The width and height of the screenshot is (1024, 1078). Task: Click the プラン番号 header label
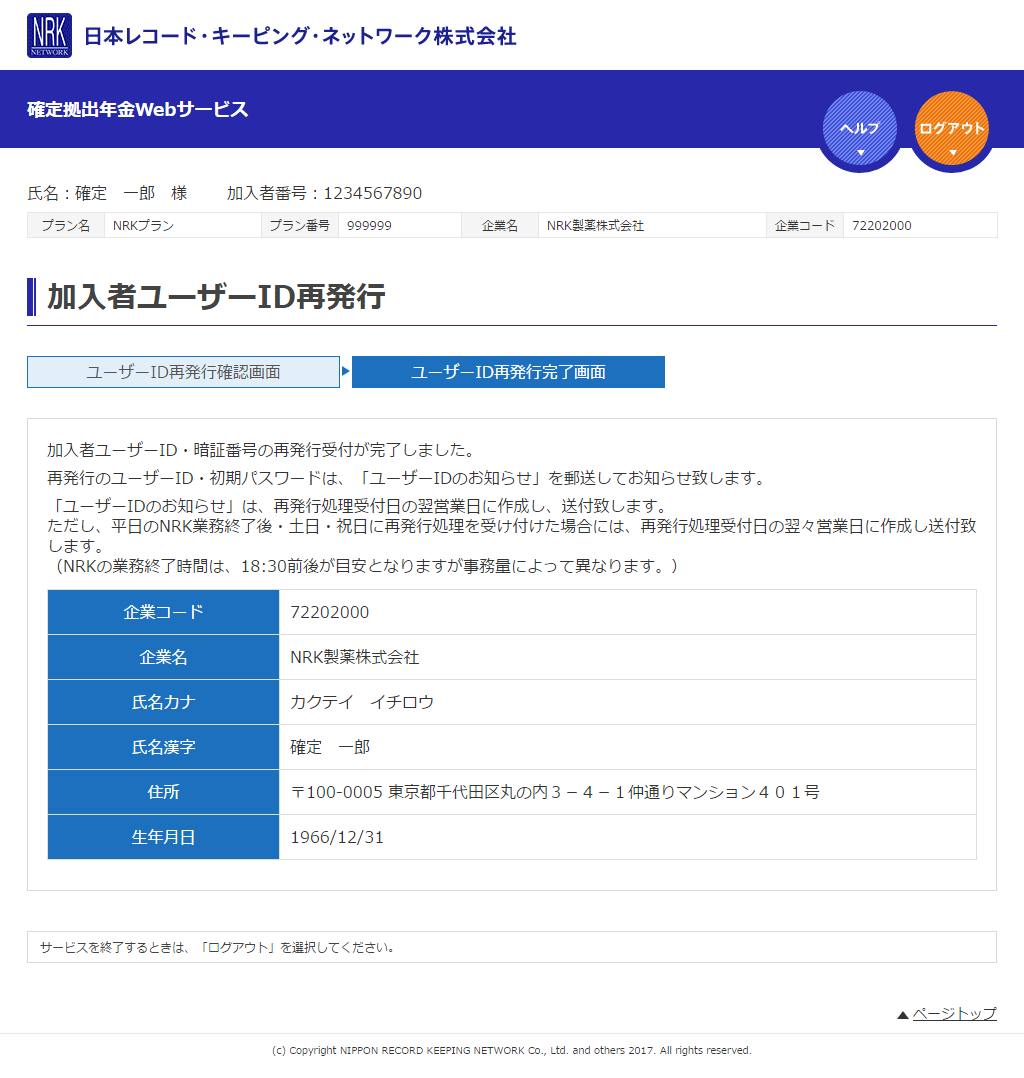coord(300,226)
